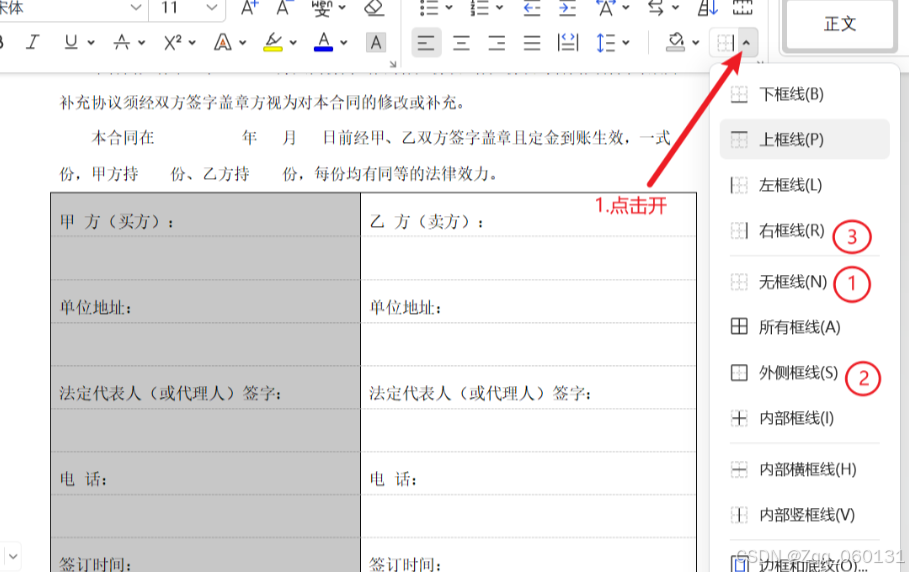Open the font size dropdown
The width and height of the screenshot is (909, 572).
click(212, 8)
